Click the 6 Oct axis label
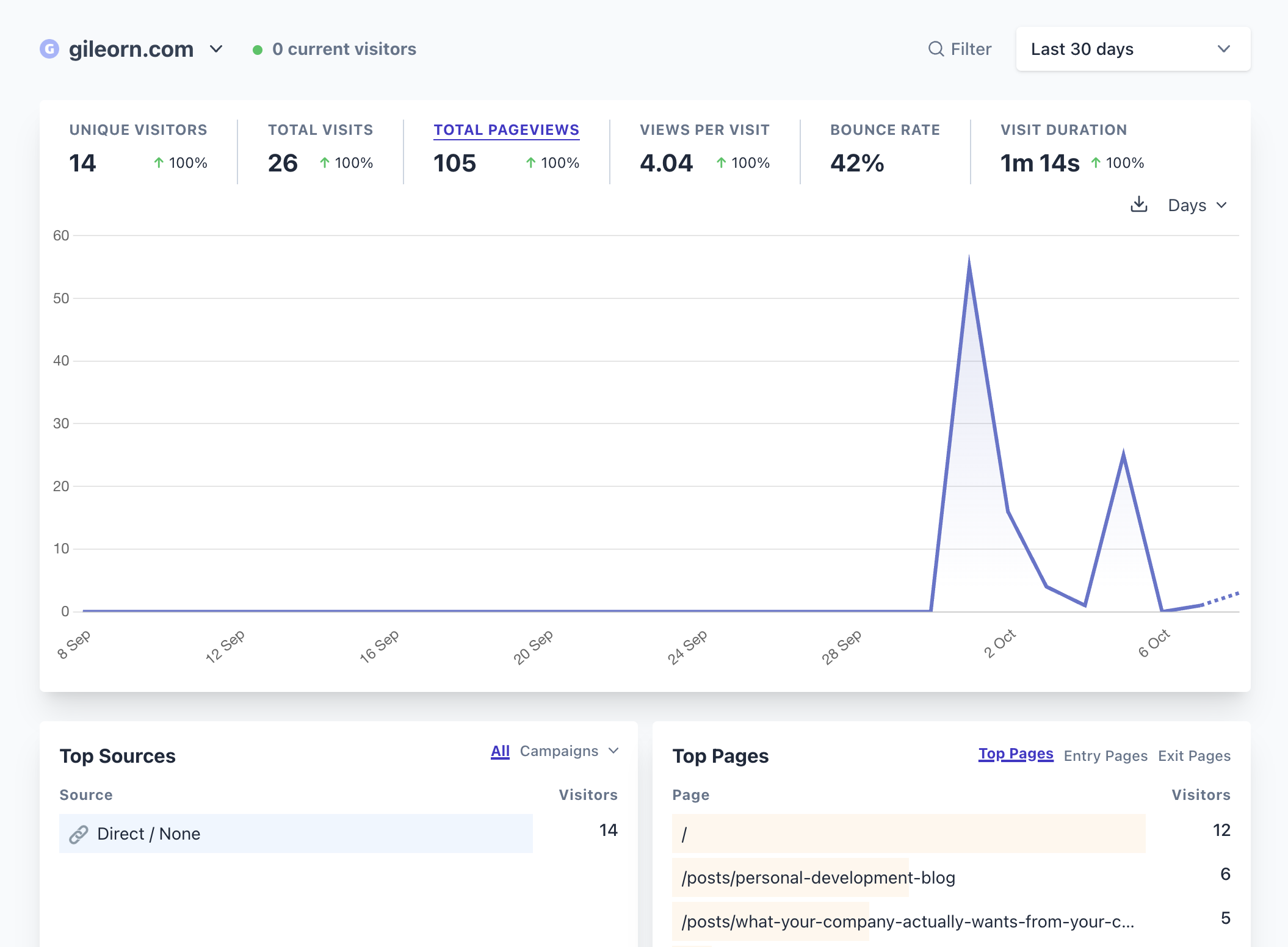 (1154, 643)
